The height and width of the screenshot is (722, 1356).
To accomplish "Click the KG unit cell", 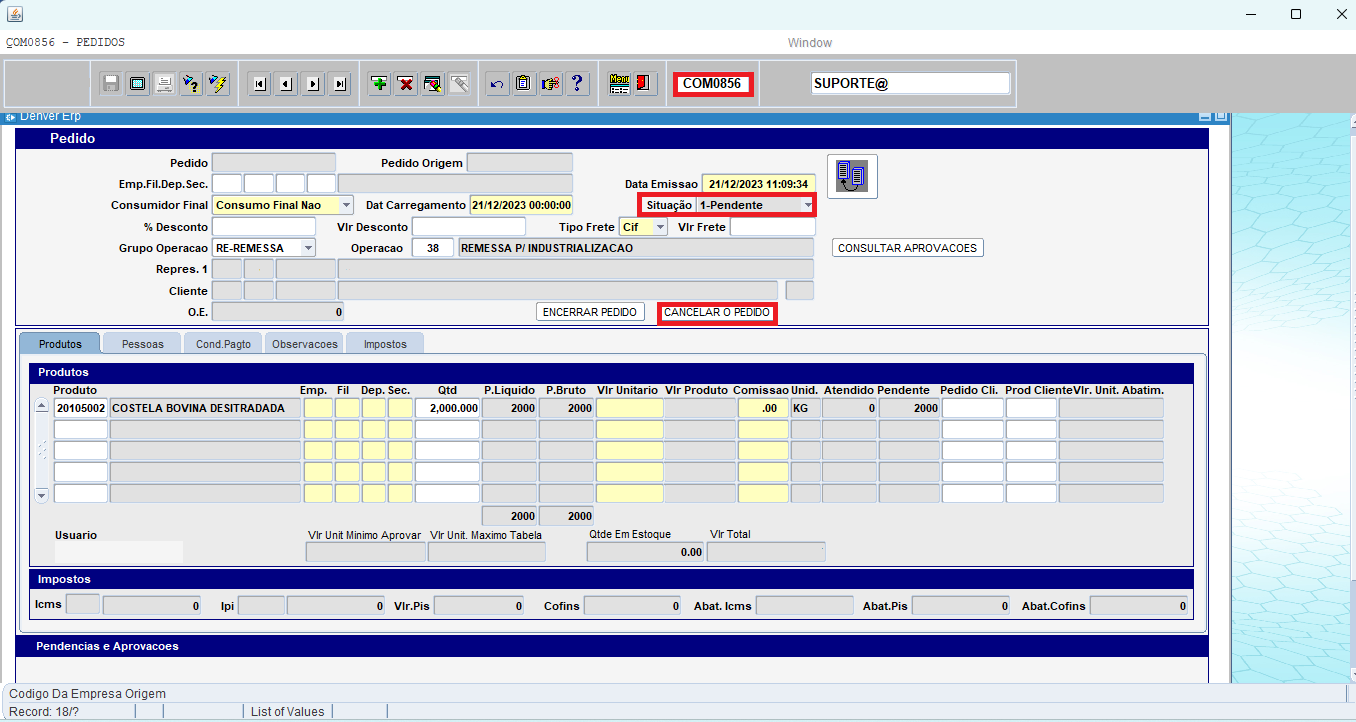I will (x=805, y=408).
